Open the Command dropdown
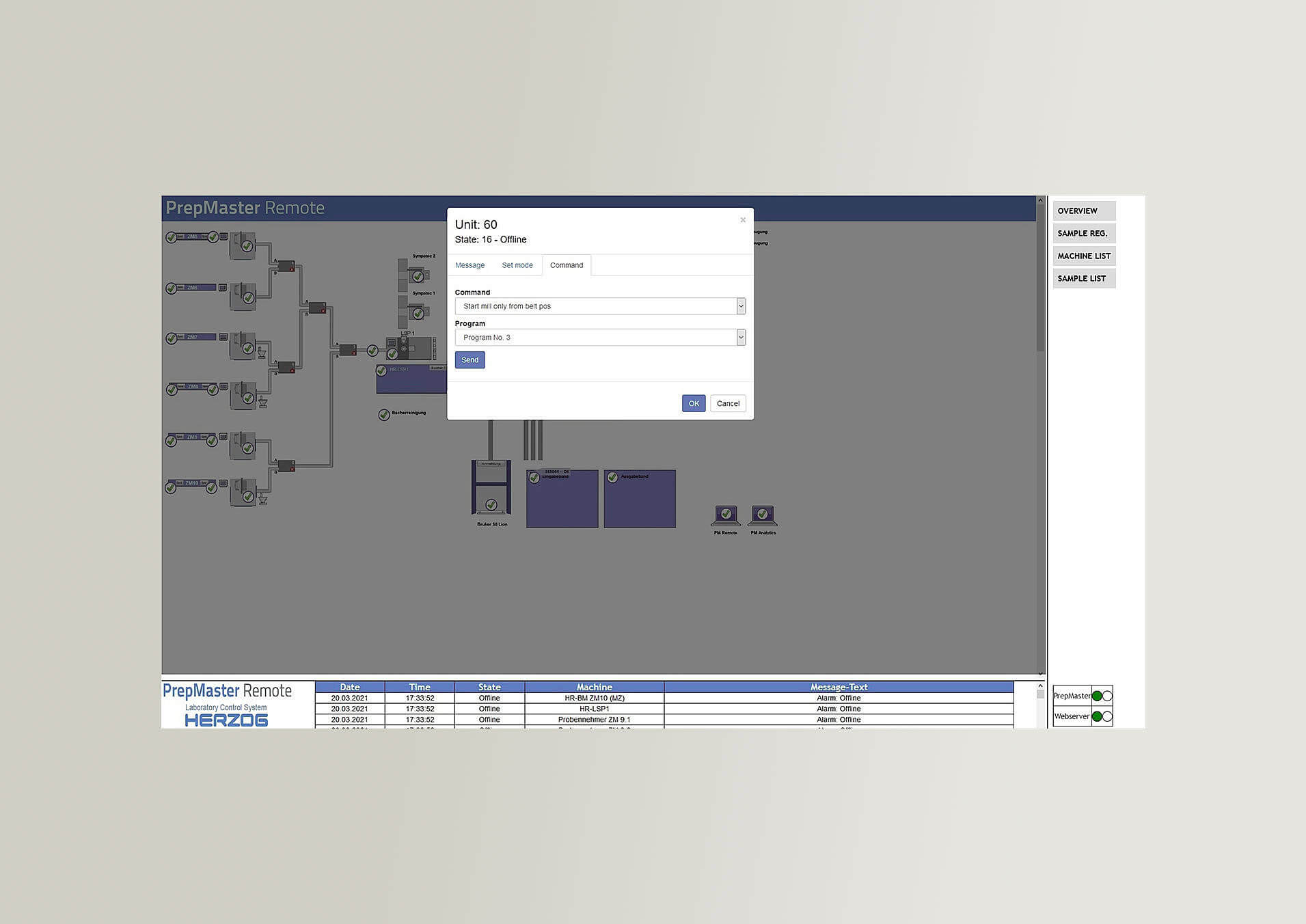The height and width of the screenshot is (924, 1306). point(600,306)
